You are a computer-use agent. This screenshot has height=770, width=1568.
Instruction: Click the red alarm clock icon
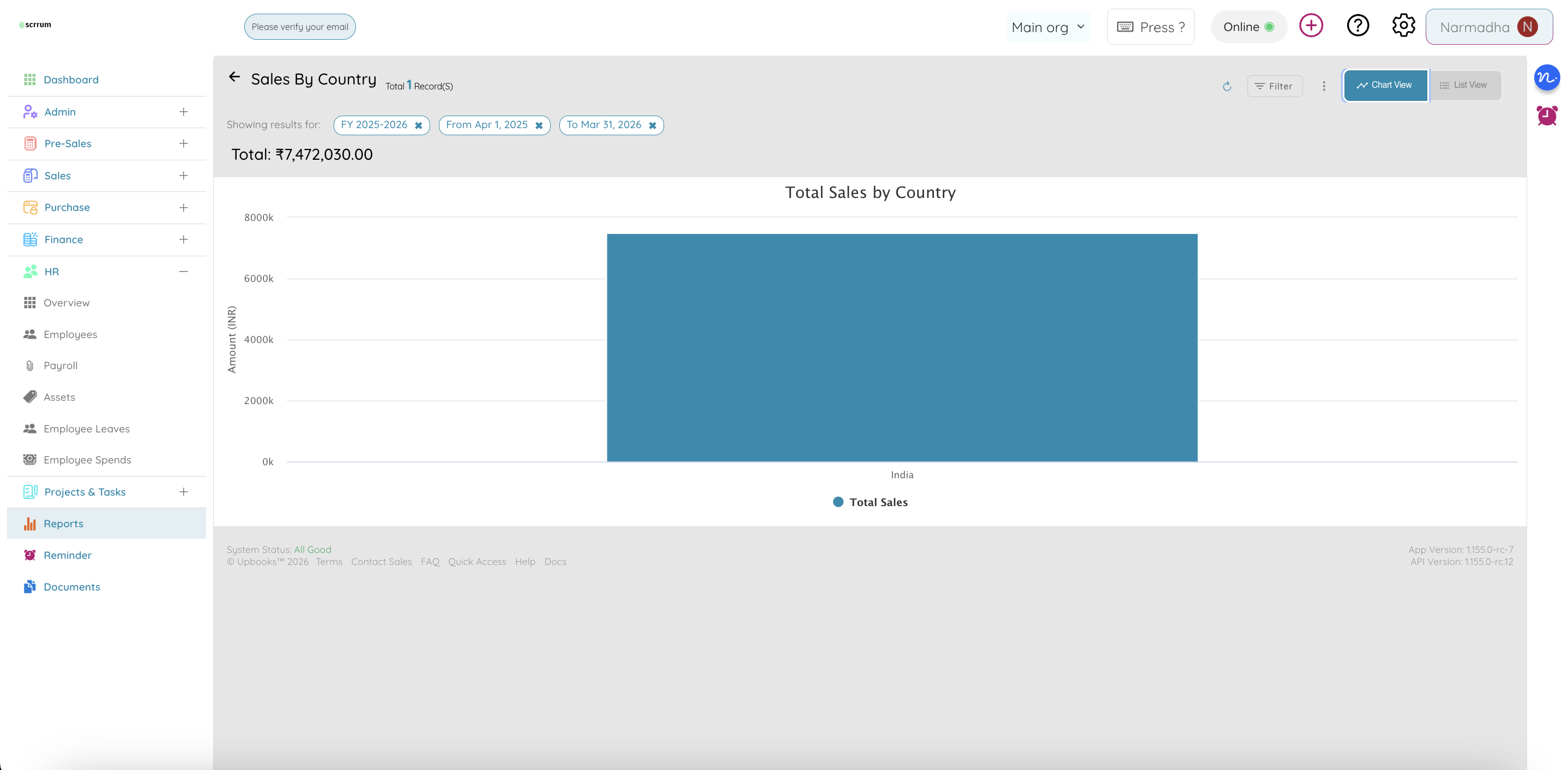coord(1546,115)
